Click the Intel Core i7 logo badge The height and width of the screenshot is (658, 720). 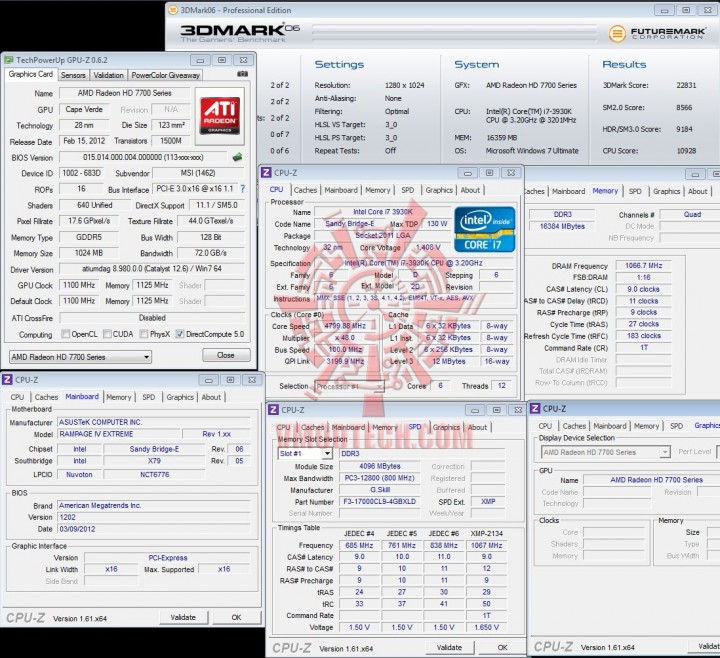point(484,230)
